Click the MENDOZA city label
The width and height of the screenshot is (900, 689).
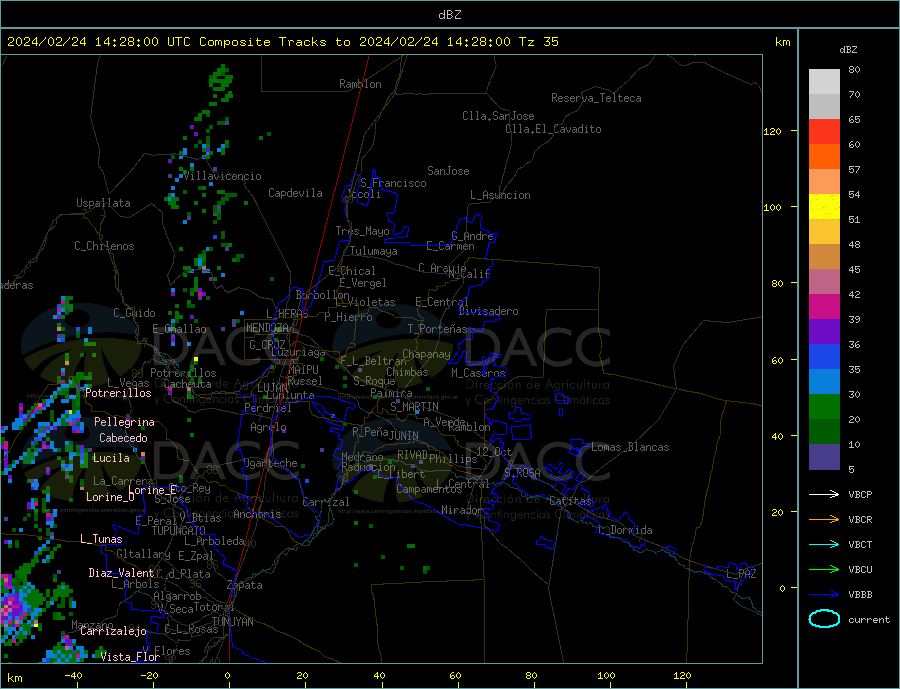267,328
